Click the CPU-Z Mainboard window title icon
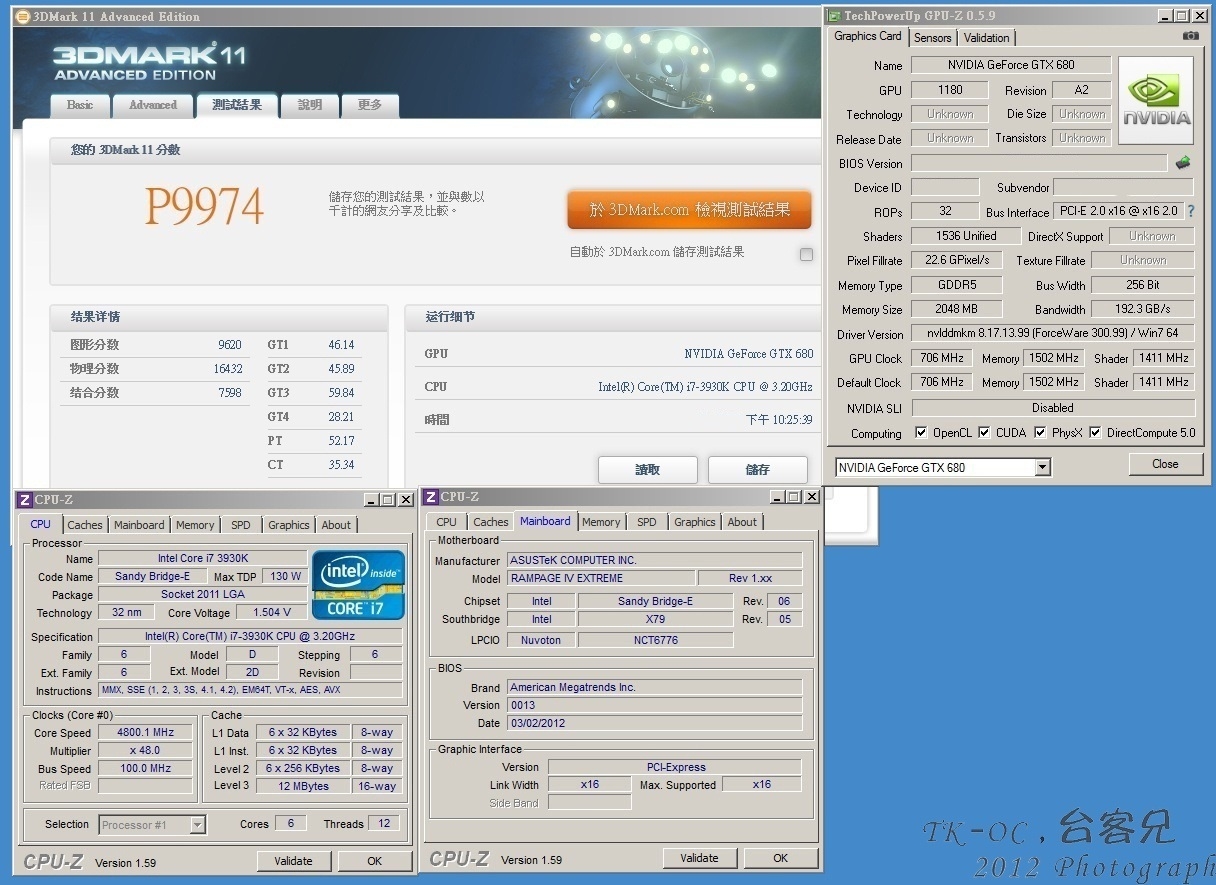1216x885 pixels. tap(430, 497)
